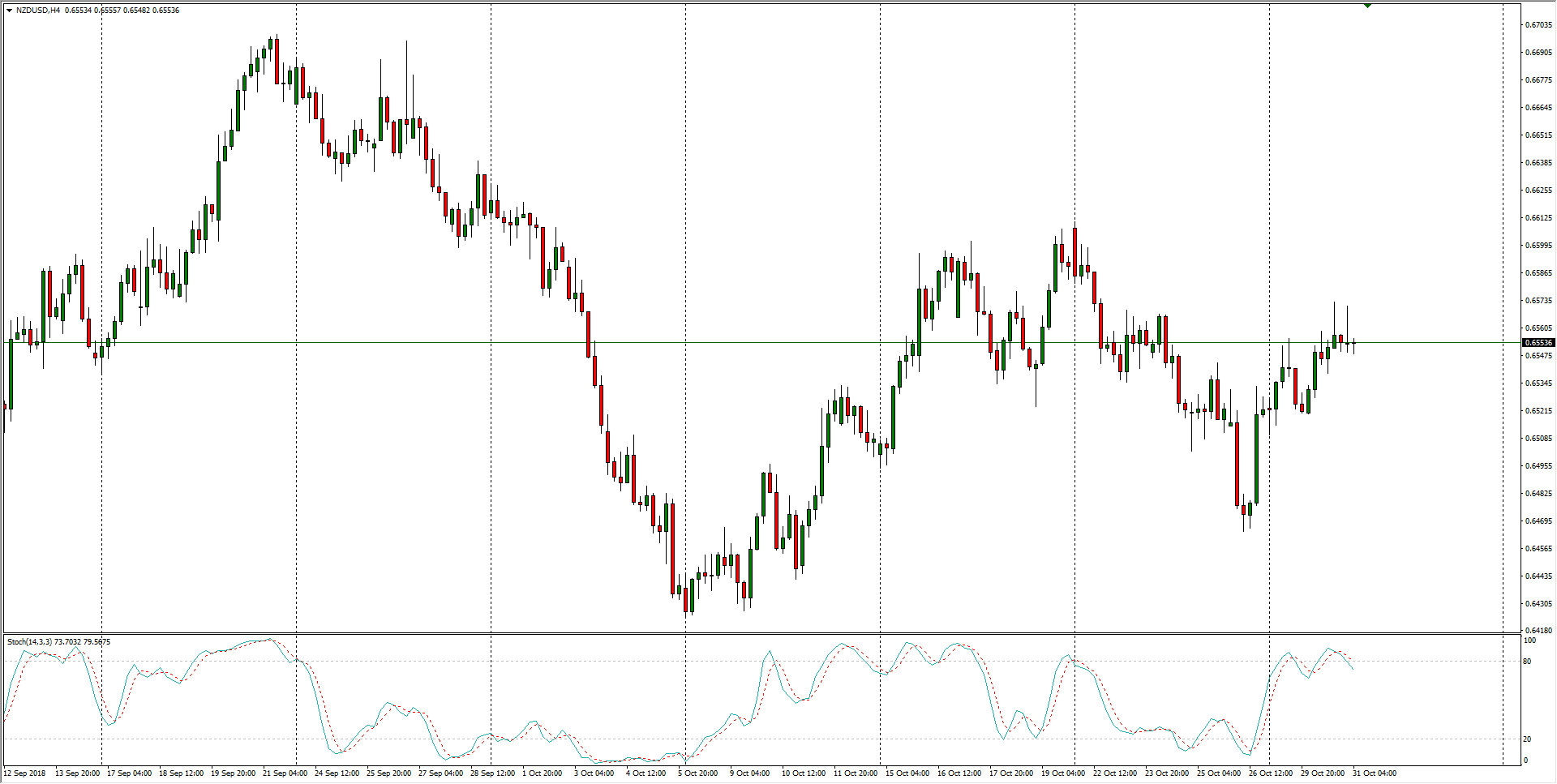The width and height of the screenshot is (1557, 784).
Task: Click the green chart shift triangle marker
Action: coord(1367,6)
